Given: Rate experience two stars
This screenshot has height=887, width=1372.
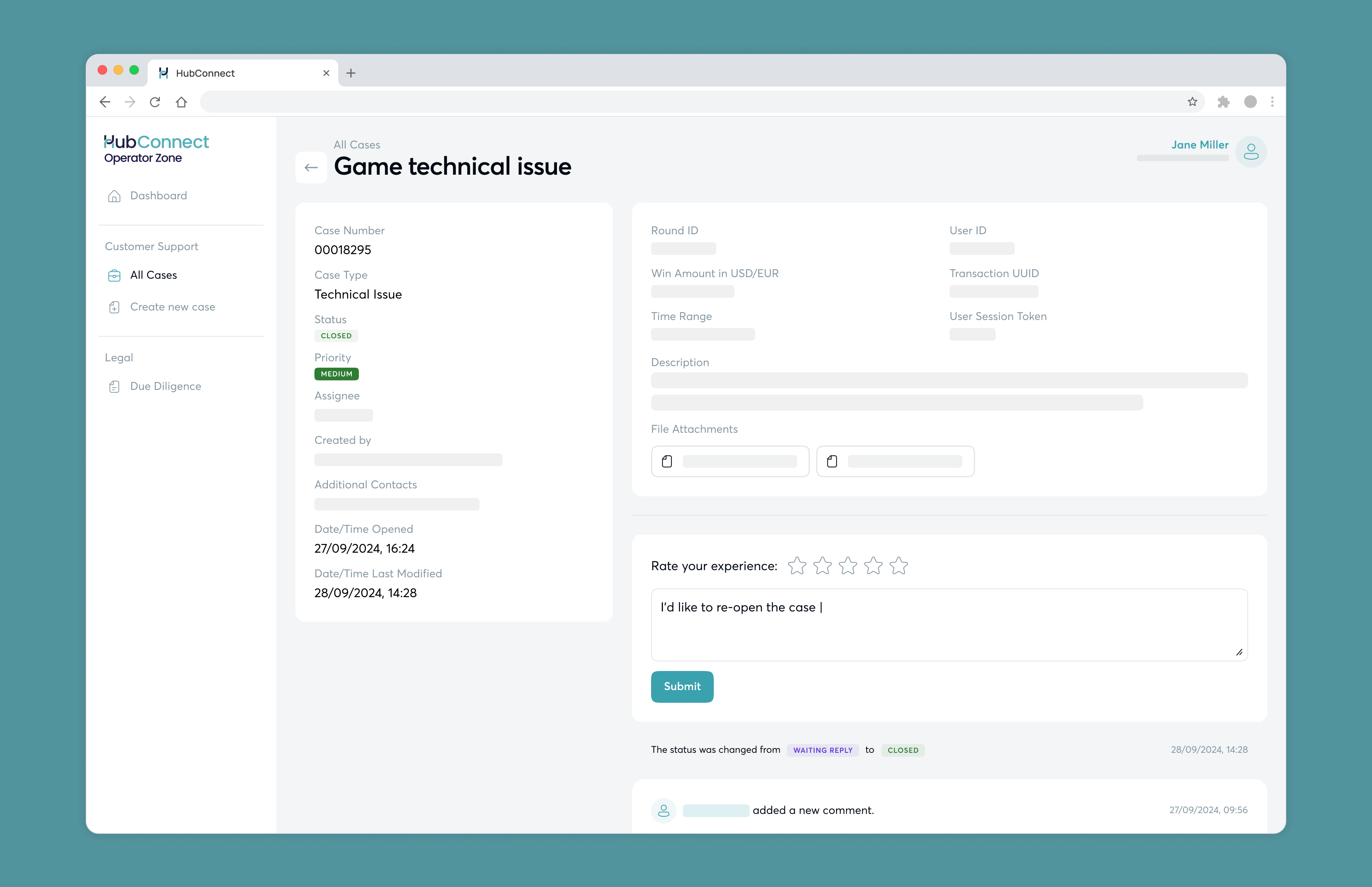Looking at the screenshot, I should click(822, 566).
